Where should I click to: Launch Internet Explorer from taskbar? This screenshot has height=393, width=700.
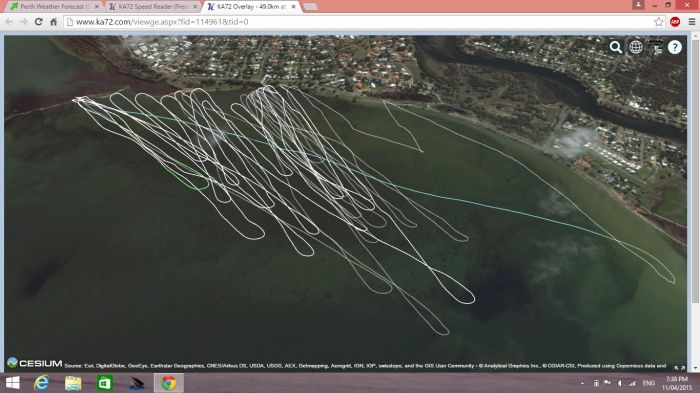pos(41,383)
